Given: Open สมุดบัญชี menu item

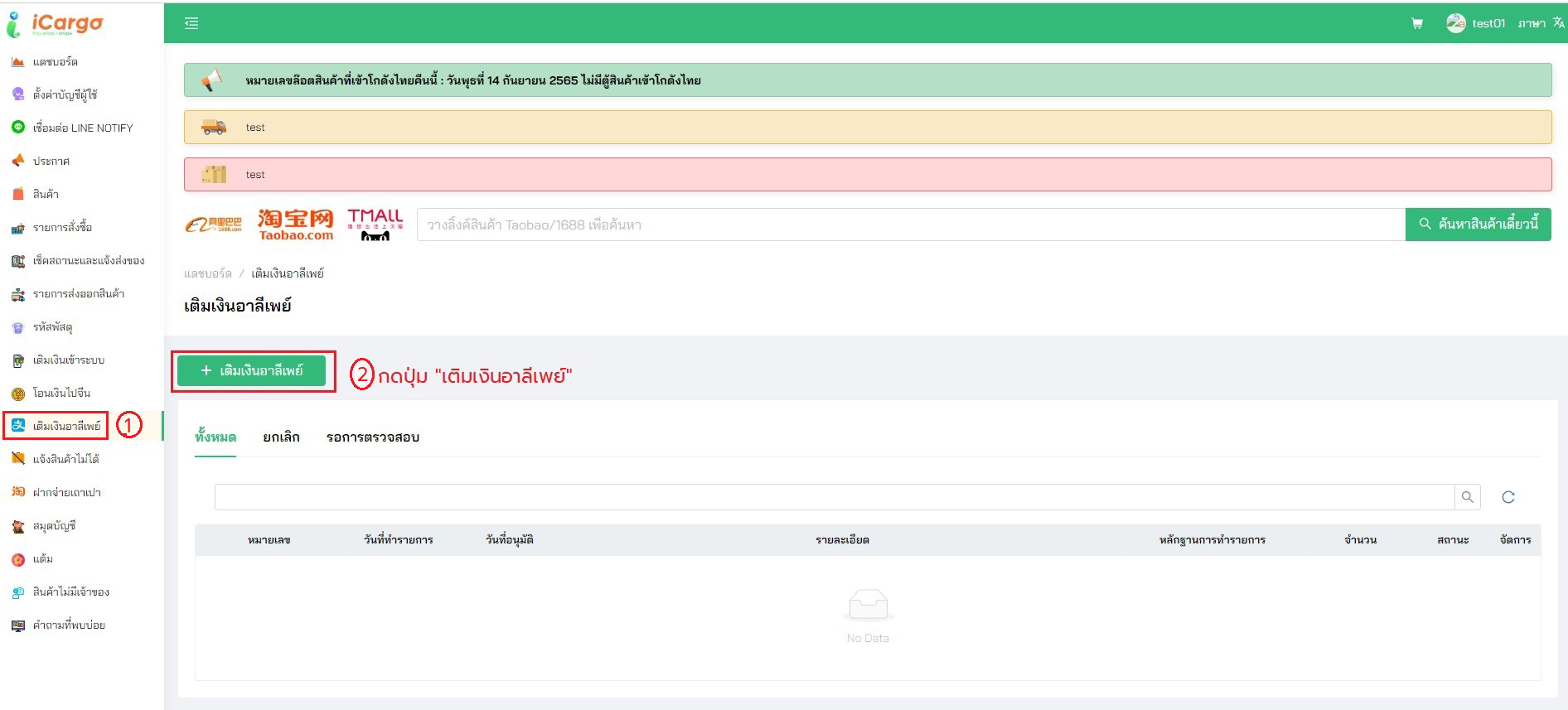Looking at the screenshot, I should point(55,525).
